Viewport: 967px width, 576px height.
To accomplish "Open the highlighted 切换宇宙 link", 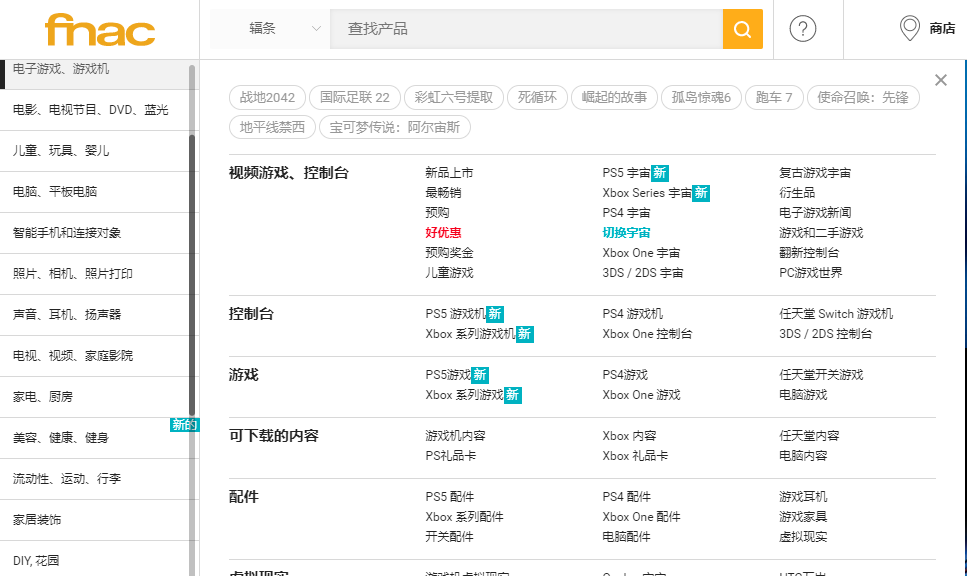I will (x=627, y=232).
